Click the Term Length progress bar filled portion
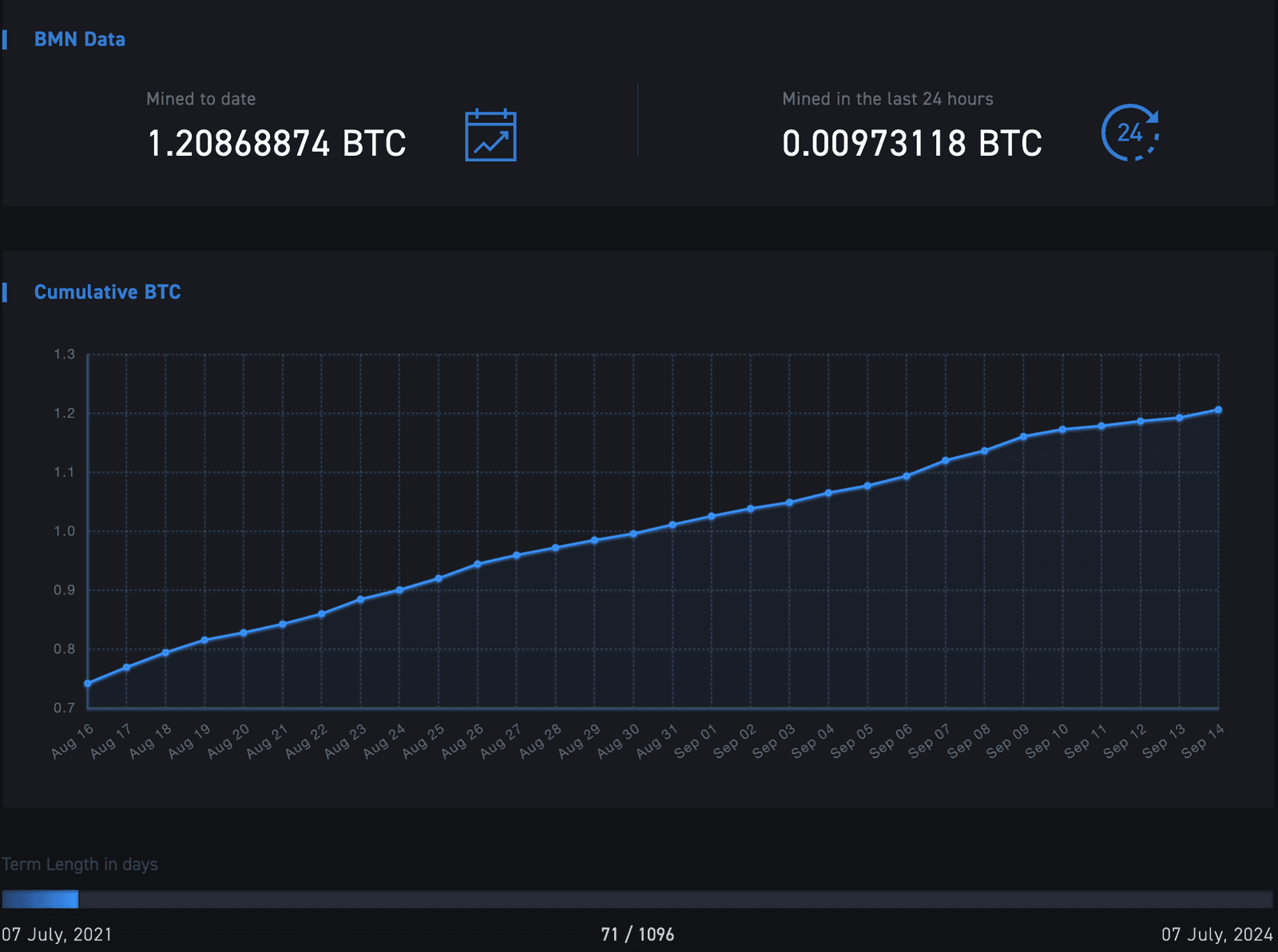1278x952 pixels. [40, 899]
